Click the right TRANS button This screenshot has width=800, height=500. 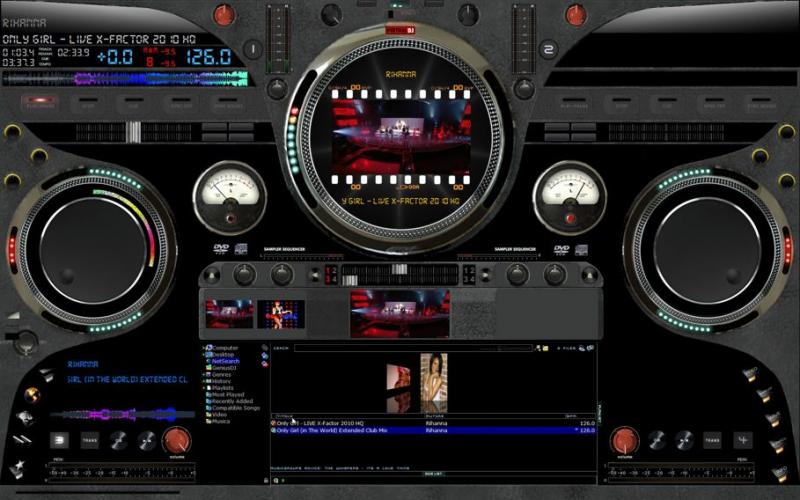(x=712, y=440)
